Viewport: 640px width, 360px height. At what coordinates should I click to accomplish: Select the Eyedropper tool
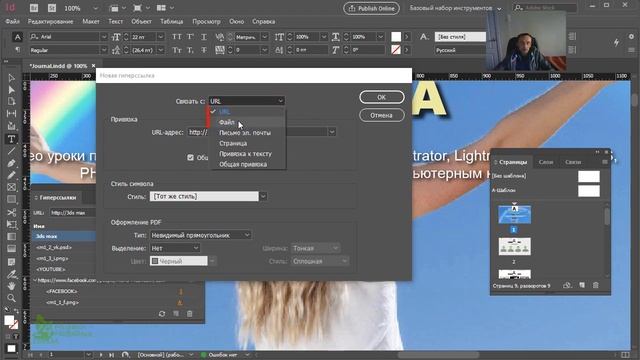[11, 274]
